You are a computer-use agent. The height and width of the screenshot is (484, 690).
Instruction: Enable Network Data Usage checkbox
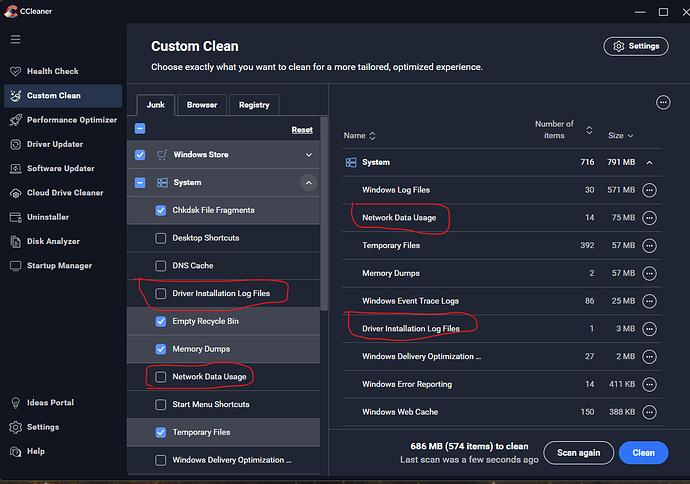pyautogui.click(x=161, y=377)
